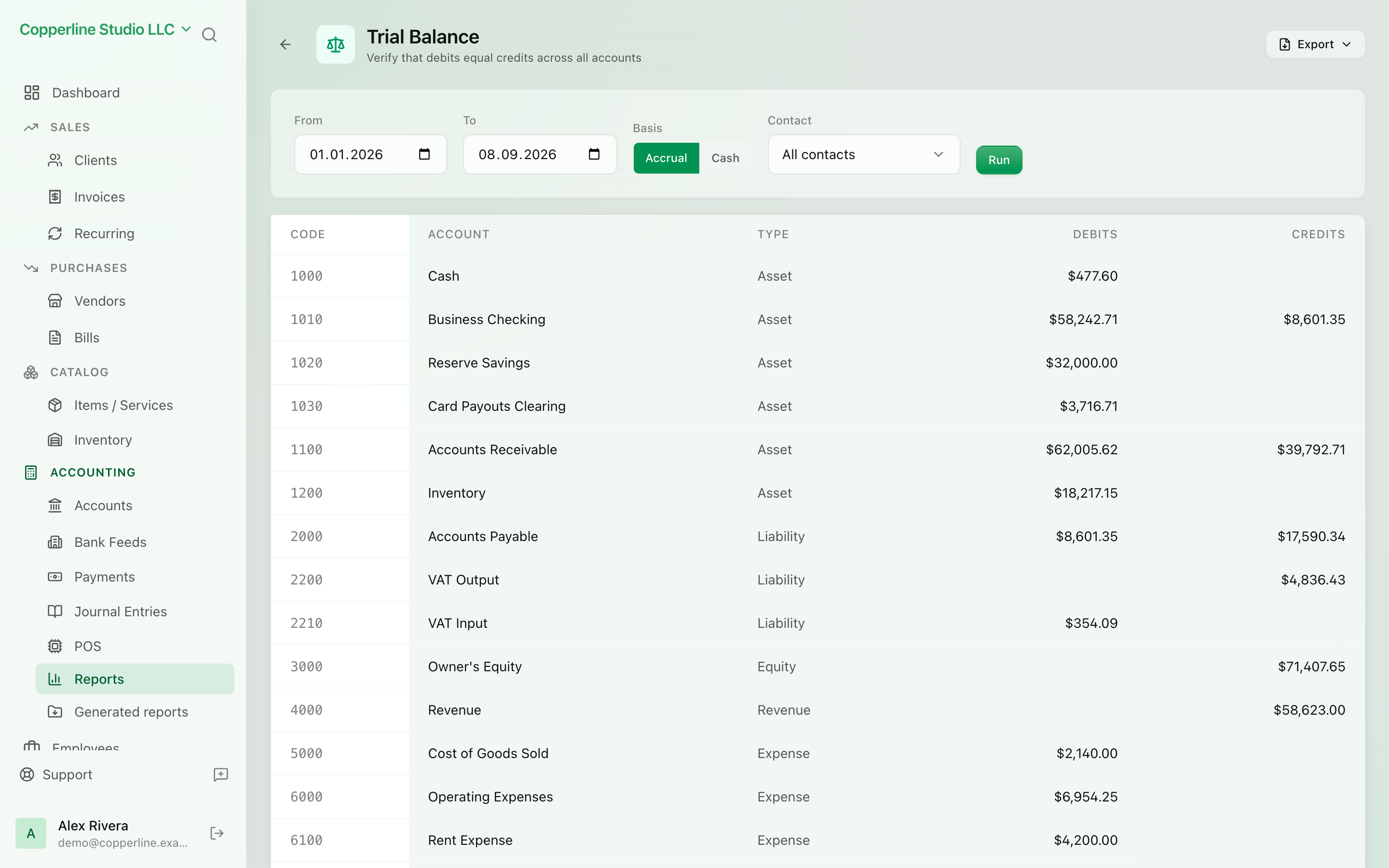The width and height of the screenshot is (1389, 868).
Task: Open Bills in the sidebar
Action: coord(135,338)
